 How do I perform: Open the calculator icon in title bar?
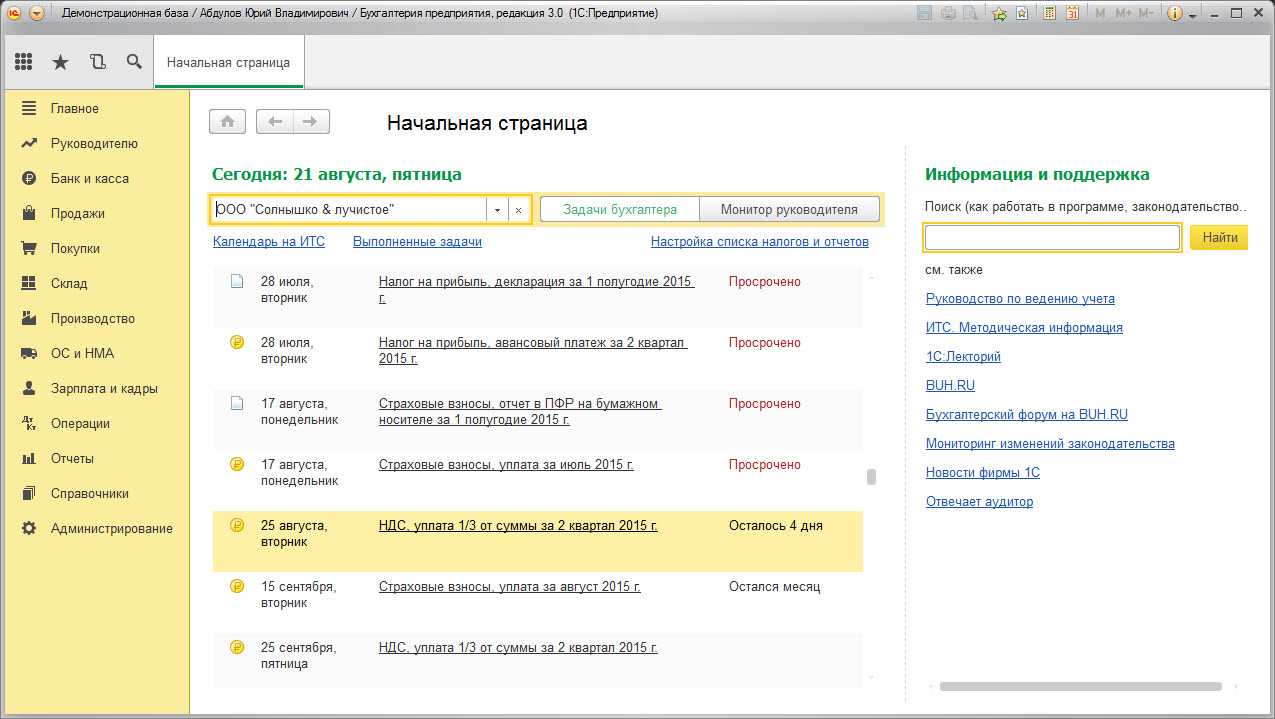(x=1049, y=14)
